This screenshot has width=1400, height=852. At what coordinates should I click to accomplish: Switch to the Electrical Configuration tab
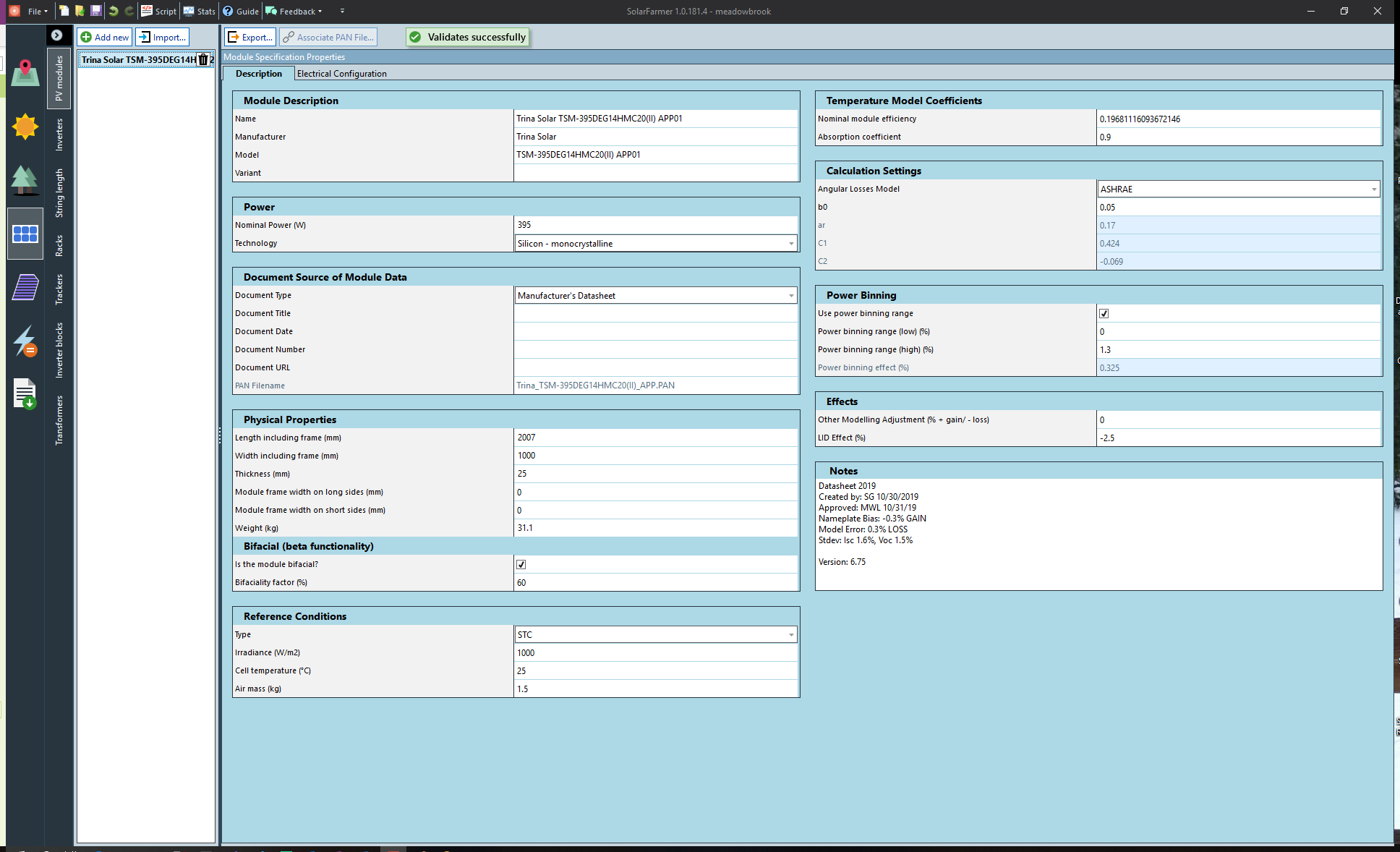click(x=340, y=73)
